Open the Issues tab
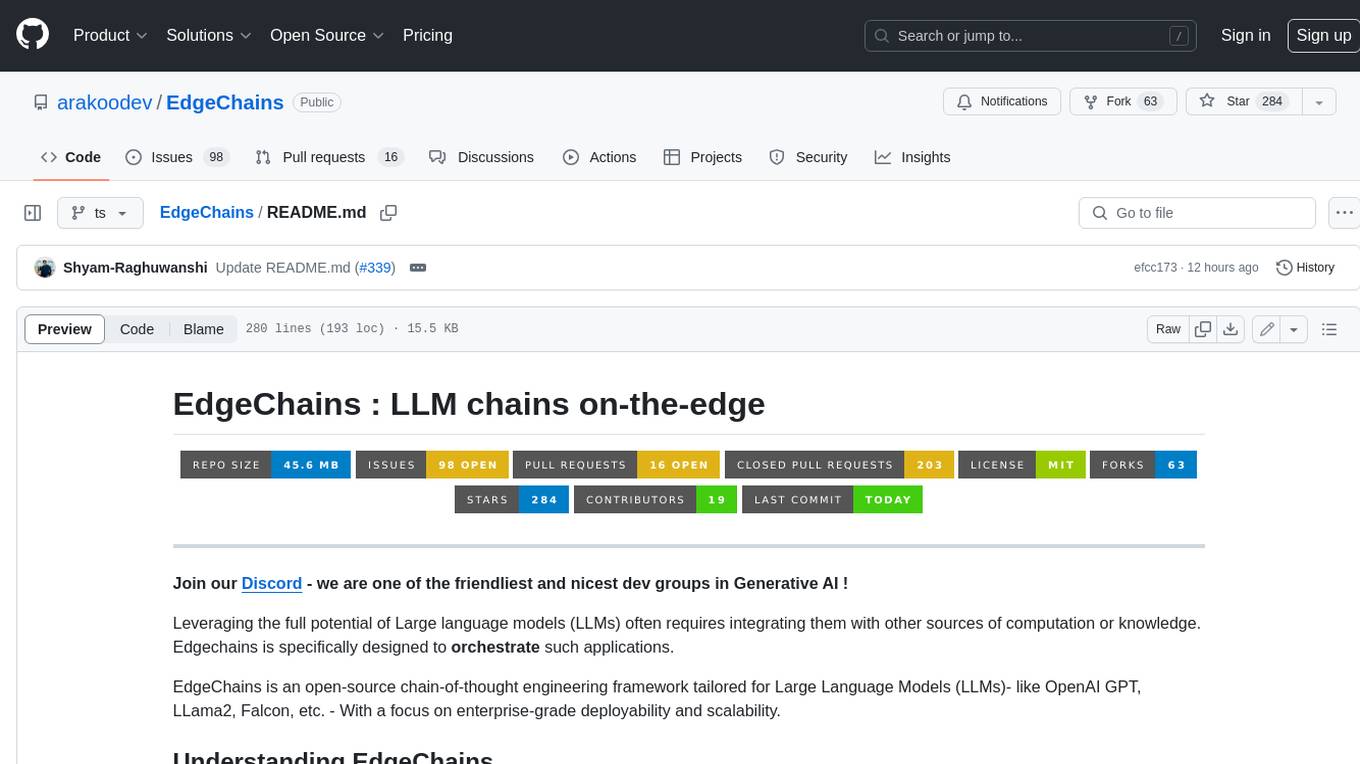The image size is (1360, 764). point(176,157)
